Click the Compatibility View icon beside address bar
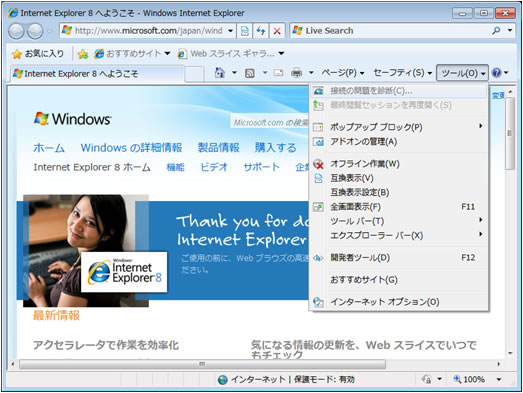Viewport: 523px width, 393px height. point(244,31)
